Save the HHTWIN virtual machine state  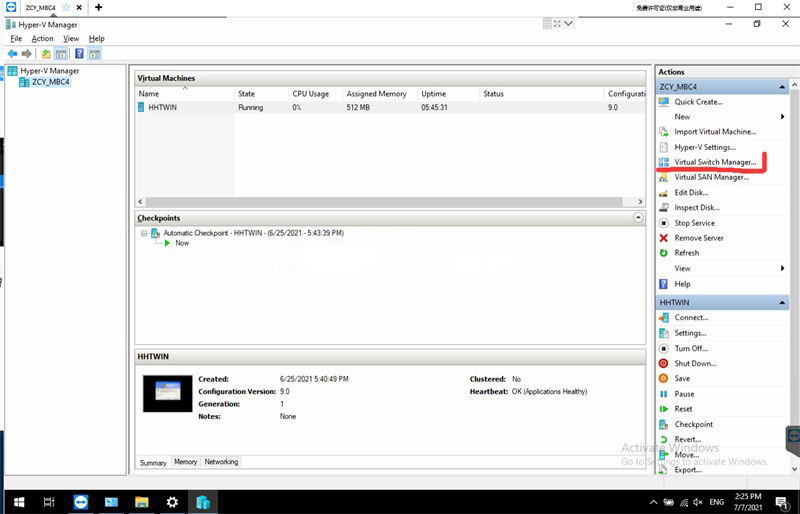pos(682,378)
